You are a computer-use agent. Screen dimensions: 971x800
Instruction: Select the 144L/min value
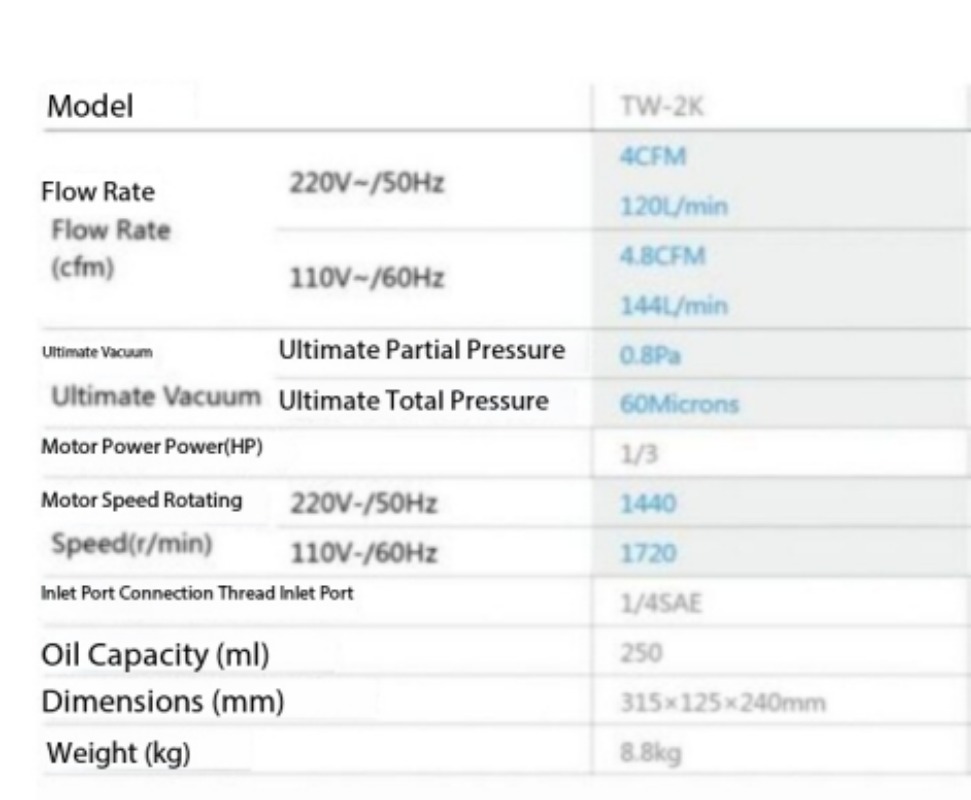click(x=674, y=305)
